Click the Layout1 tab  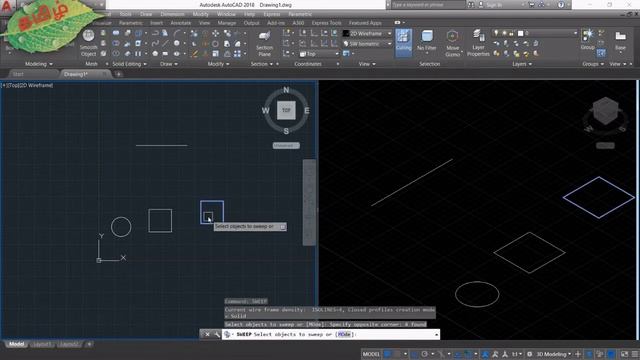tap(42, 344)
